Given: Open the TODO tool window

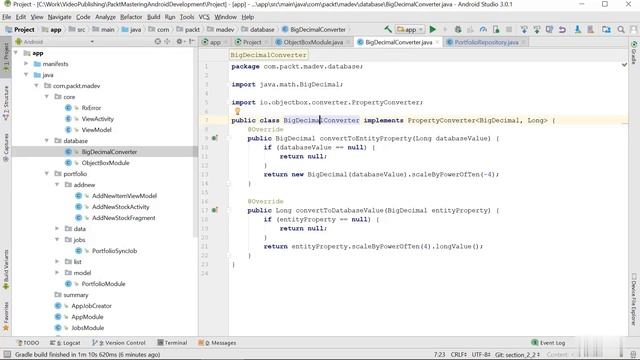Looking at the screenshot, I should (x=28, y=343).
